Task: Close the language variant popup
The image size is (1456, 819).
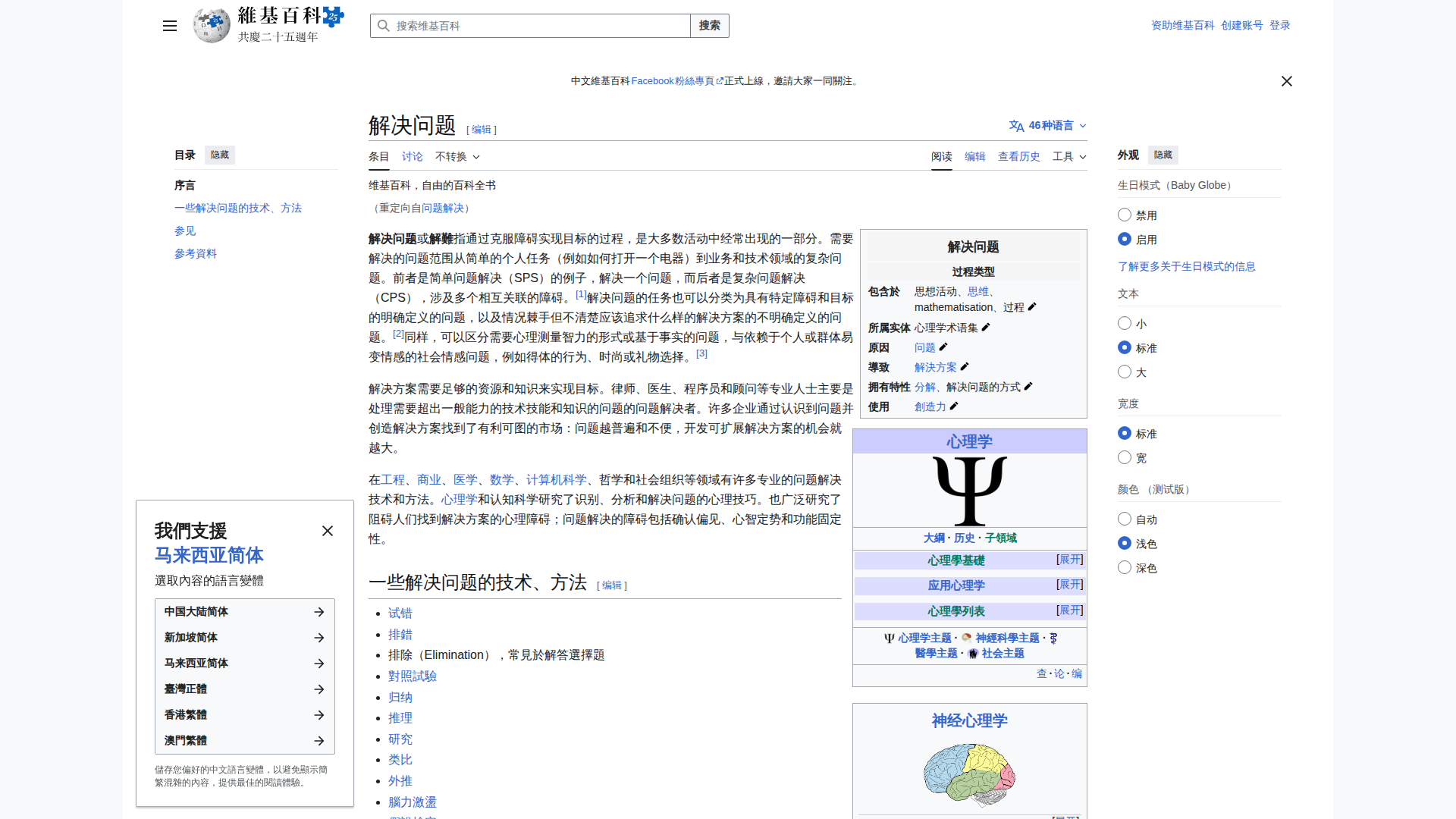Action: pos(328,531)
